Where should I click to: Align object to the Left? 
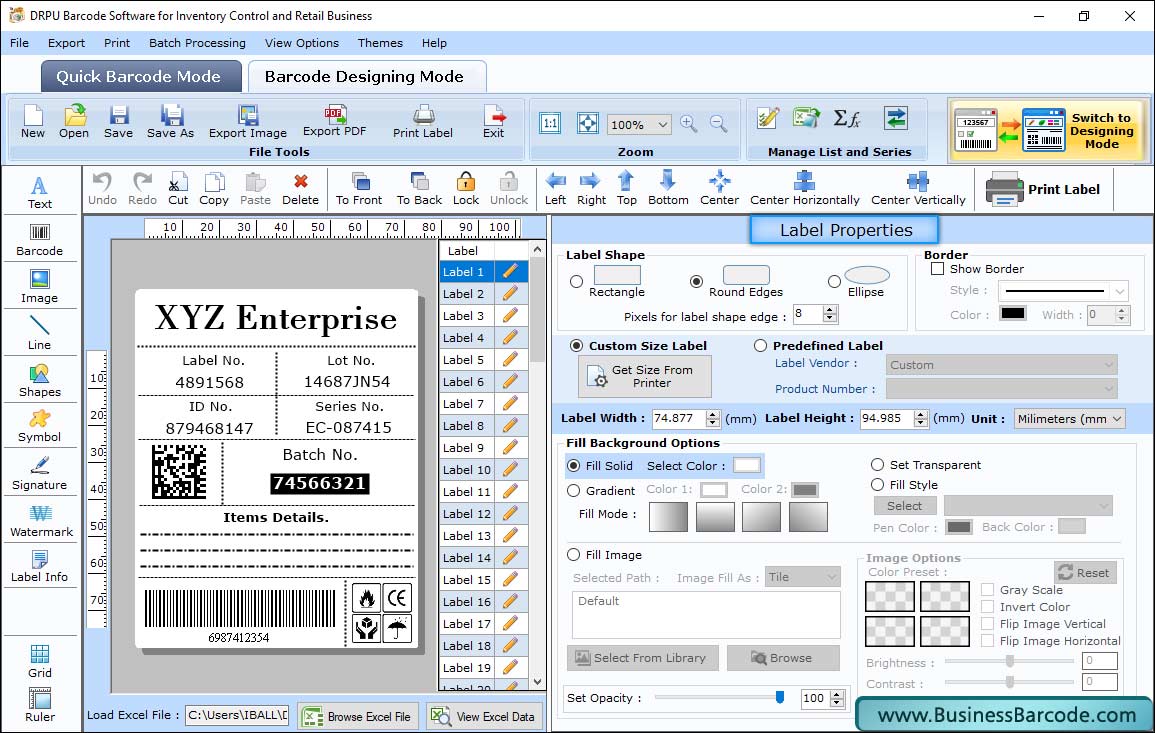click(555, 189)
